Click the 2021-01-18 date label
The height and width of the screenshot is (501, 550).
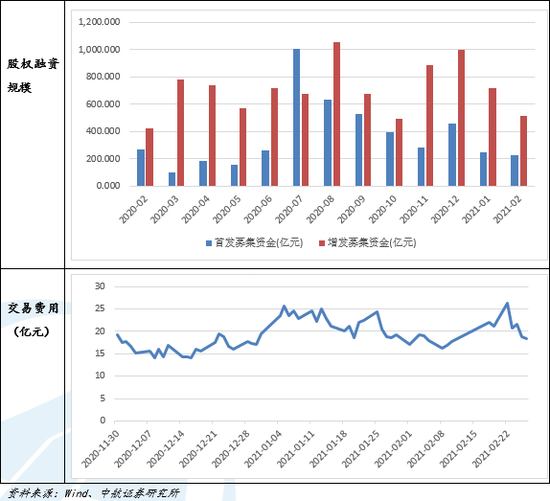tap(328, 449)
